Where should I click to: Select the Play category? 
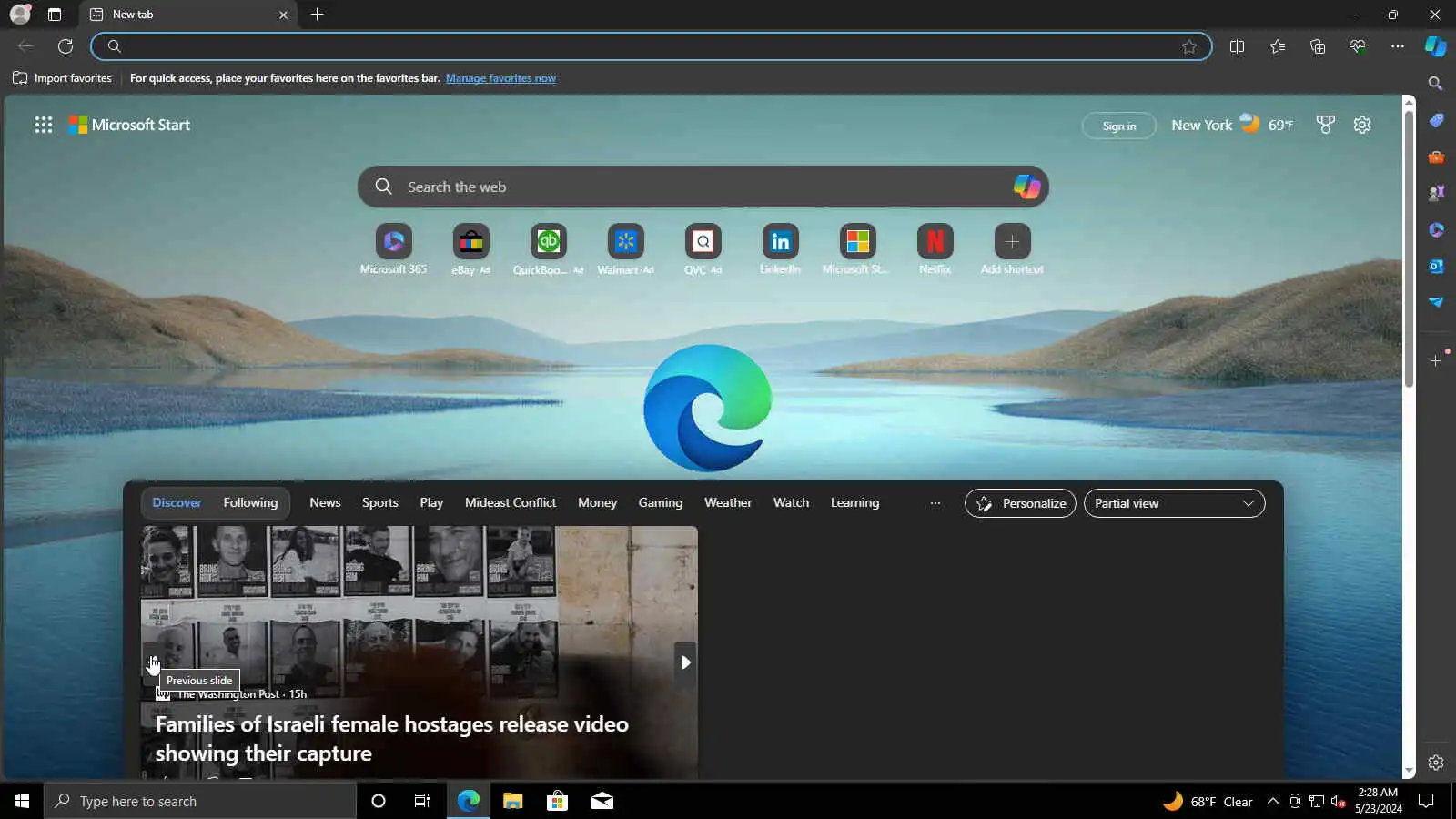click(x=431, y=502)
